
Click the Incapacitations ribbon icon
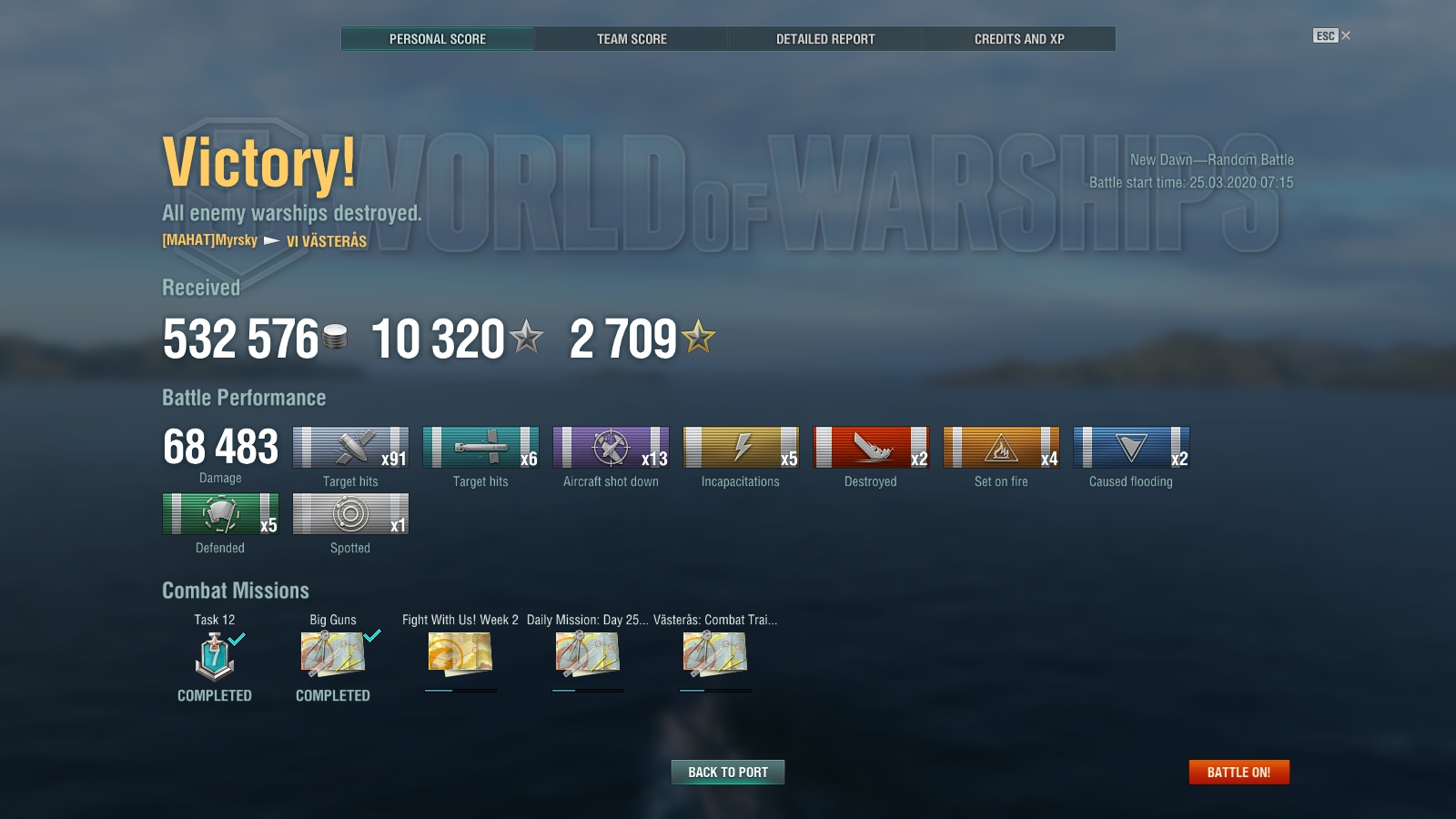[x=741, y=448]
